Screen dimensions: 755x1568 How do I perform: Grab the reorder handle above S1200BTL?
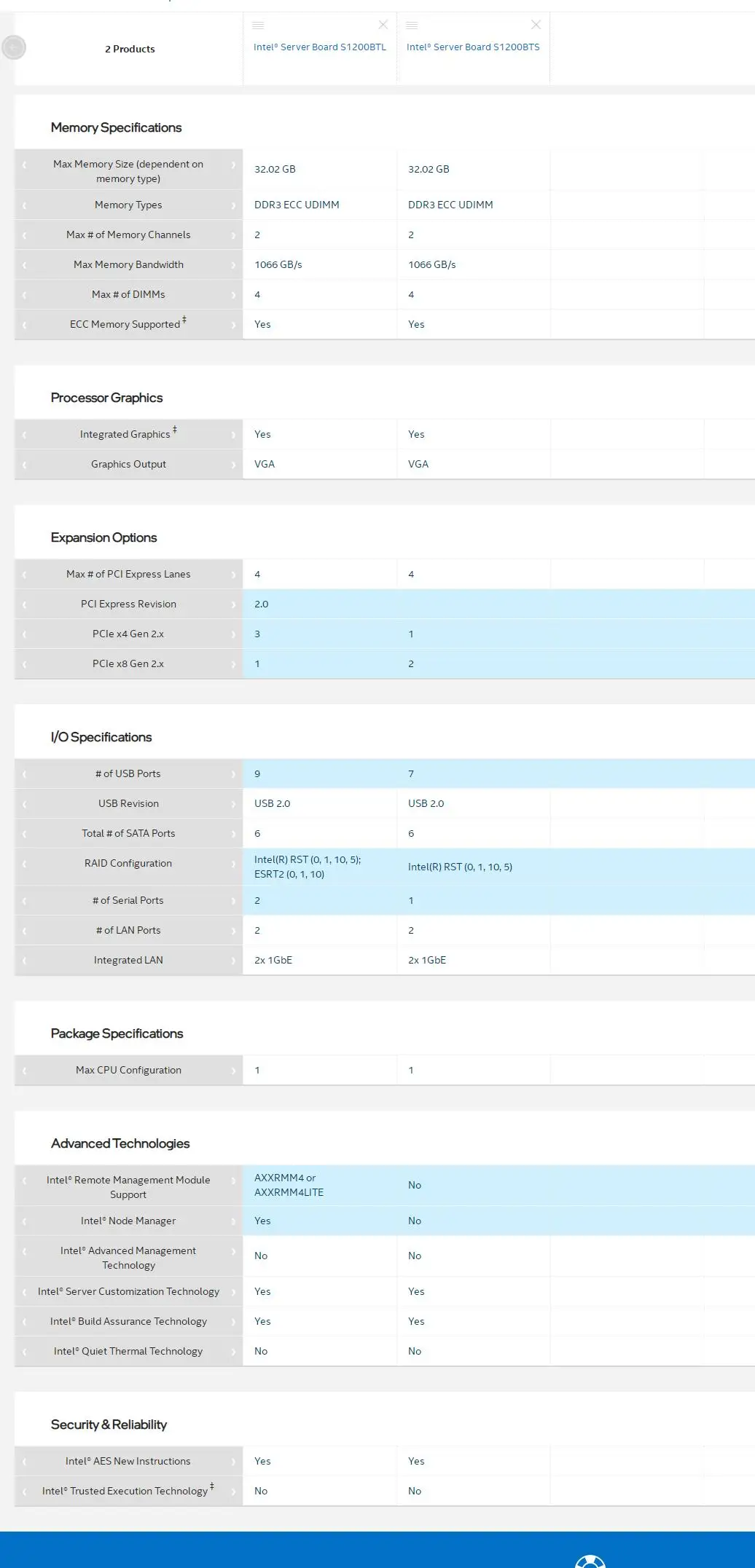[x=258, y=25]
